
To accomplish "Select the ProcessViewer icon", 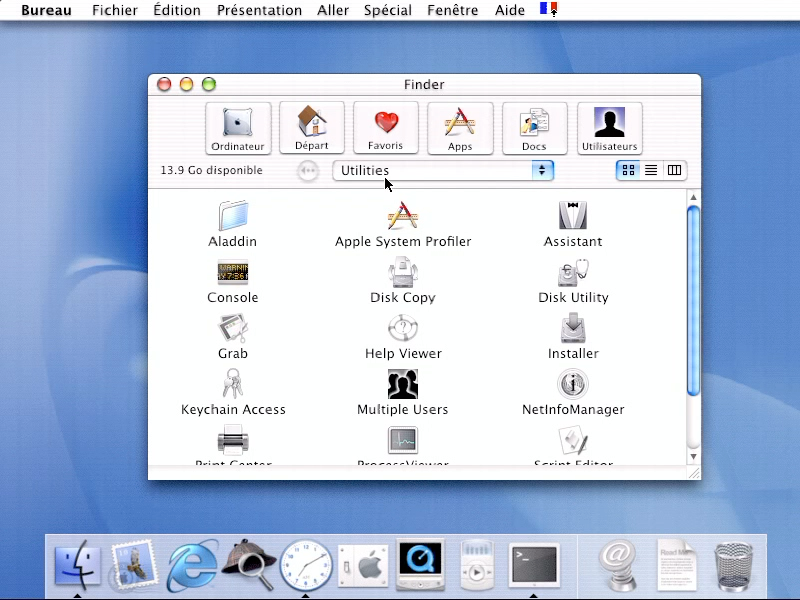I will 403,440.
